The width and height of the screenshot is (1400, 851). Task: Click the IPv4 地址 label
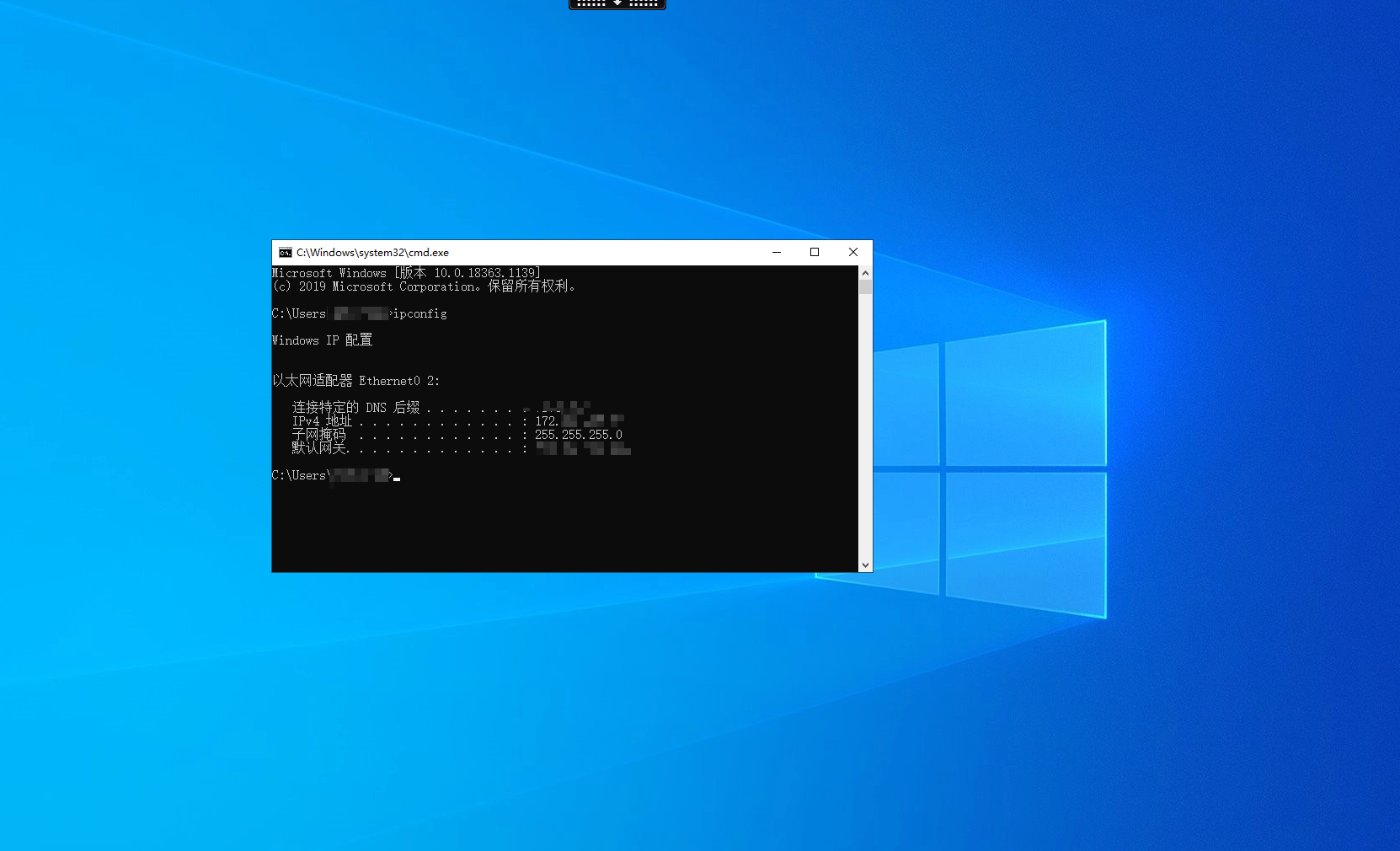(x=322, y=421)
